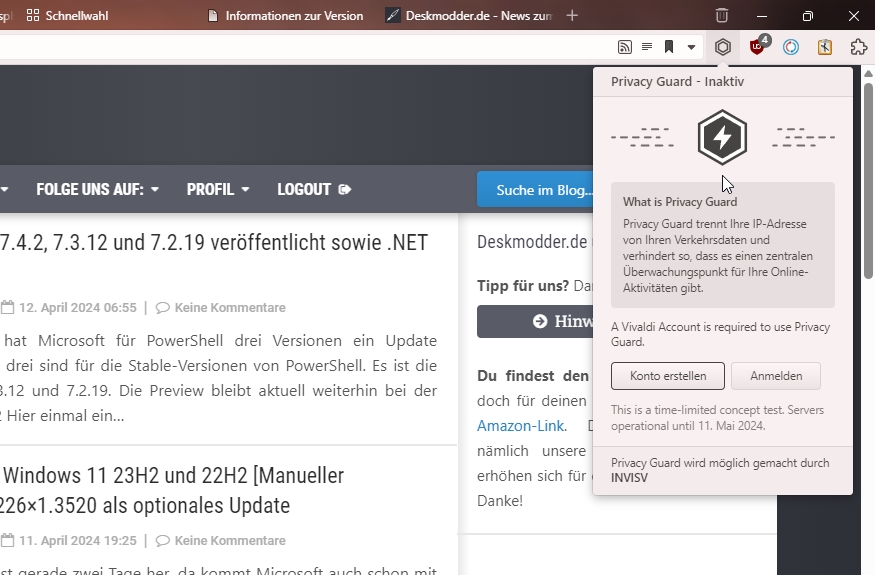The width and height of the screenshot is (875, 575).
Task: Select the Deskmodder.de News tab
Action: (x=469, y=16)
